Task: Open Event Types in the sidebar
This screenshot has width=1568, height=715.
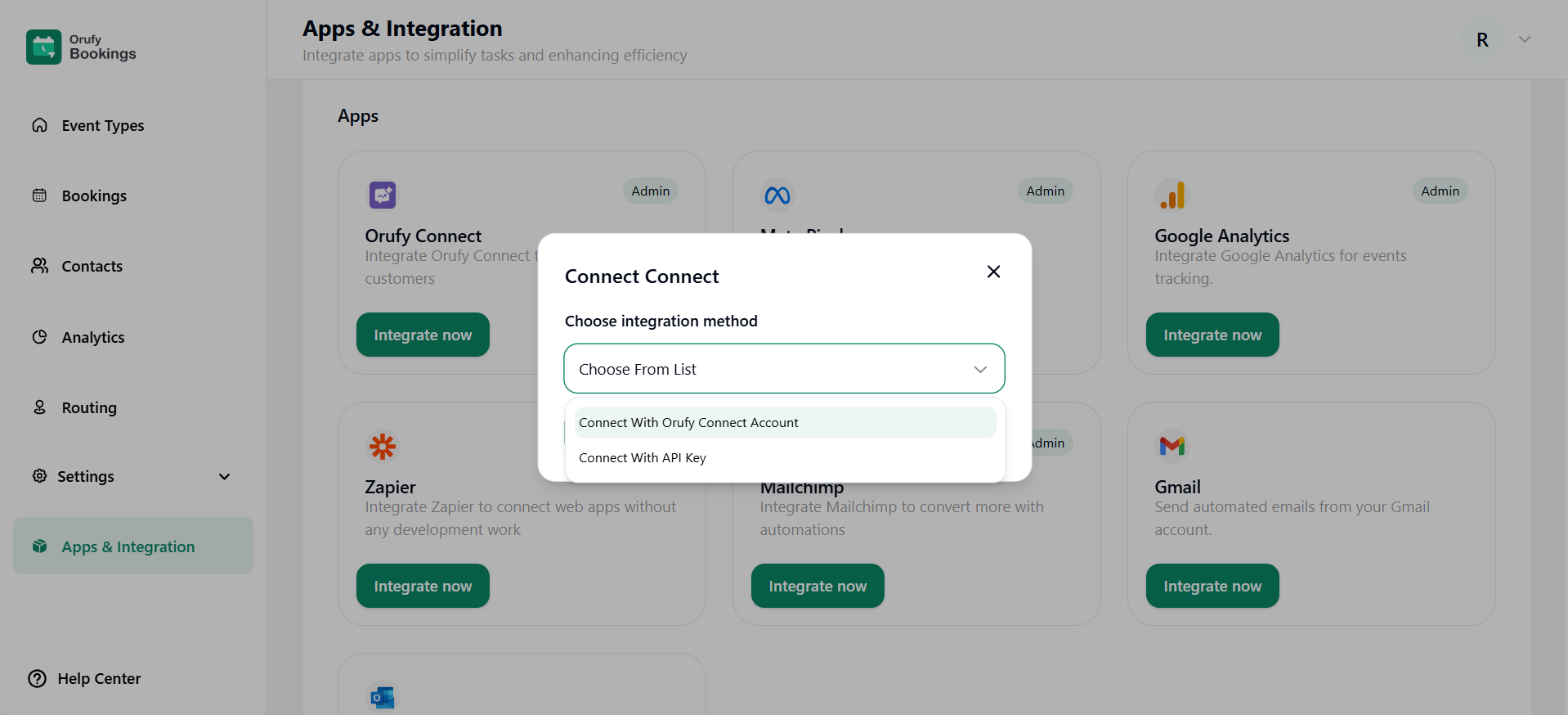Action: point(102,125)
